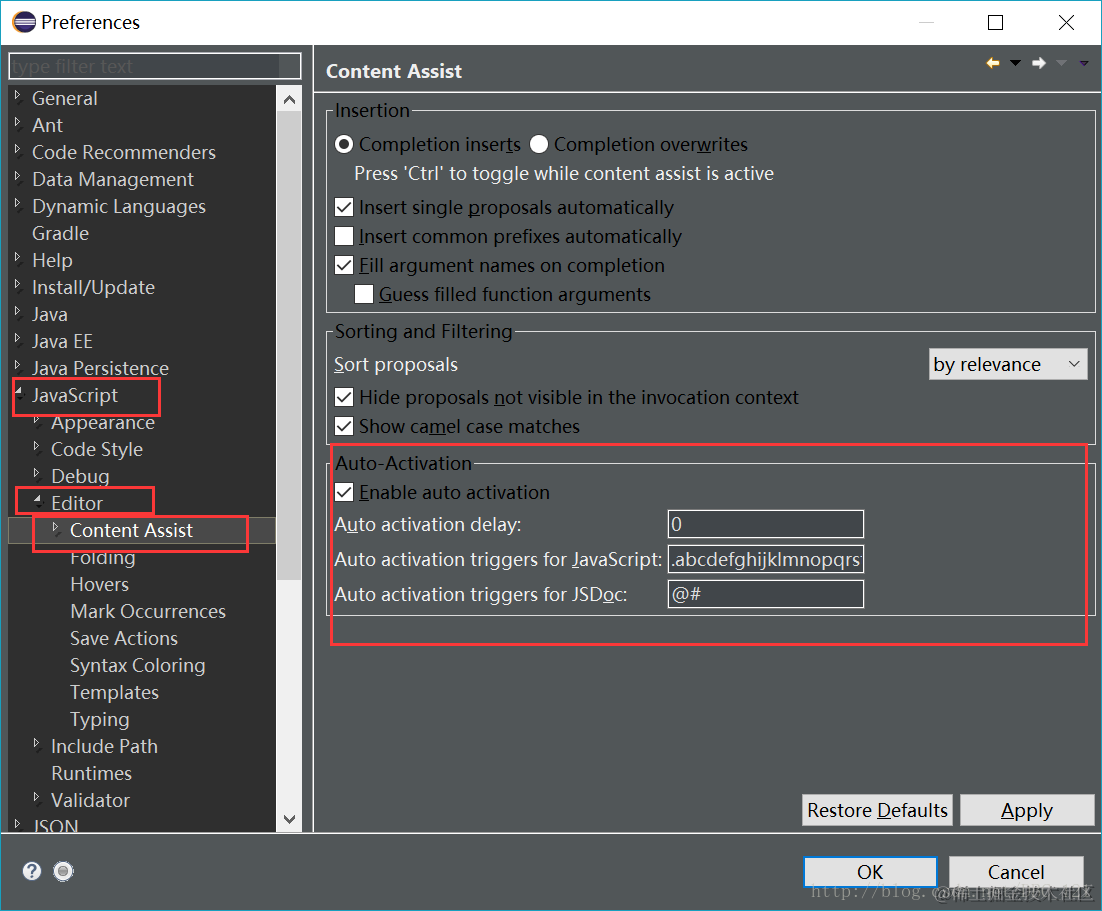The height and width of the screenshot is (911, 1102).
Task: Click the OK button
Action: (x=870, y=872)
